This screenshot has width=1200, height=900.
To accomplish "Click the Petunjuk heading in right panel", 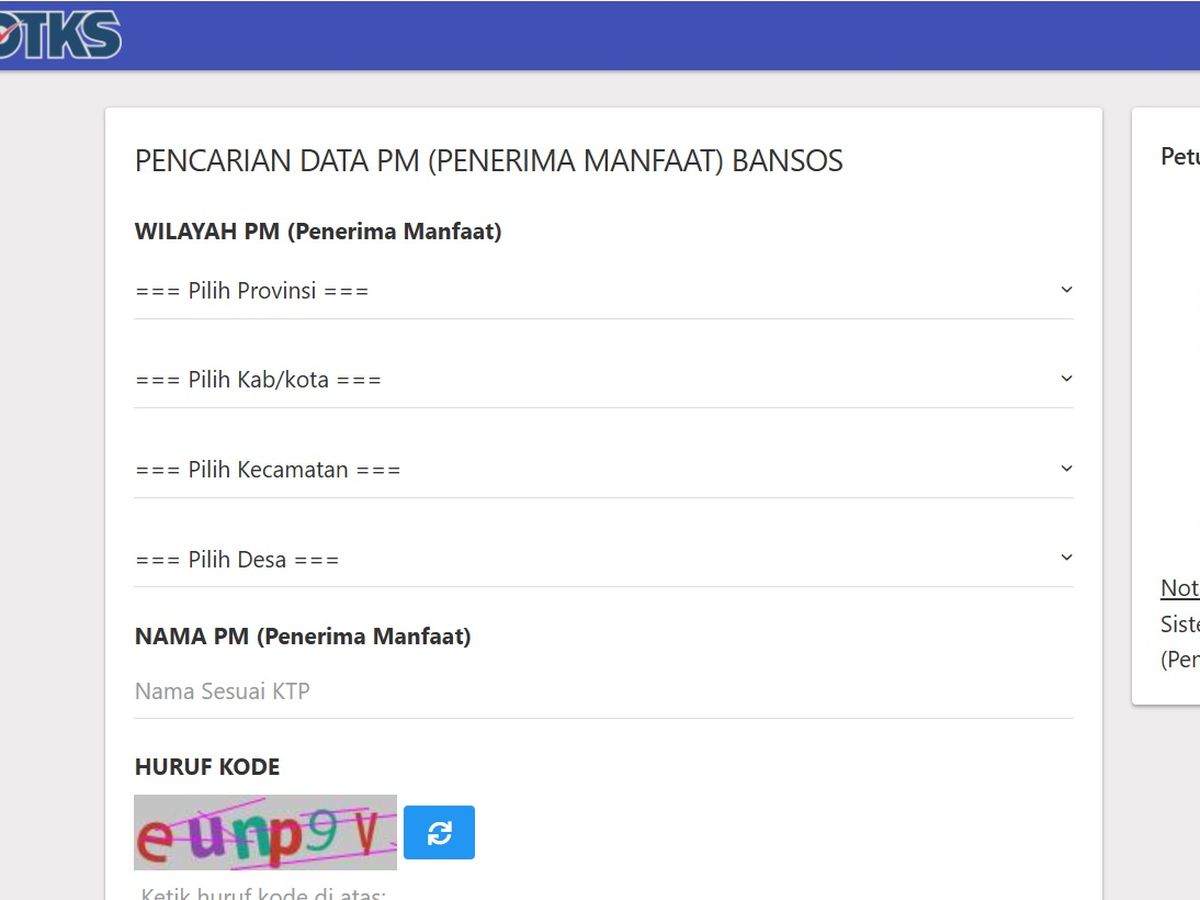I will (1180, 157).
